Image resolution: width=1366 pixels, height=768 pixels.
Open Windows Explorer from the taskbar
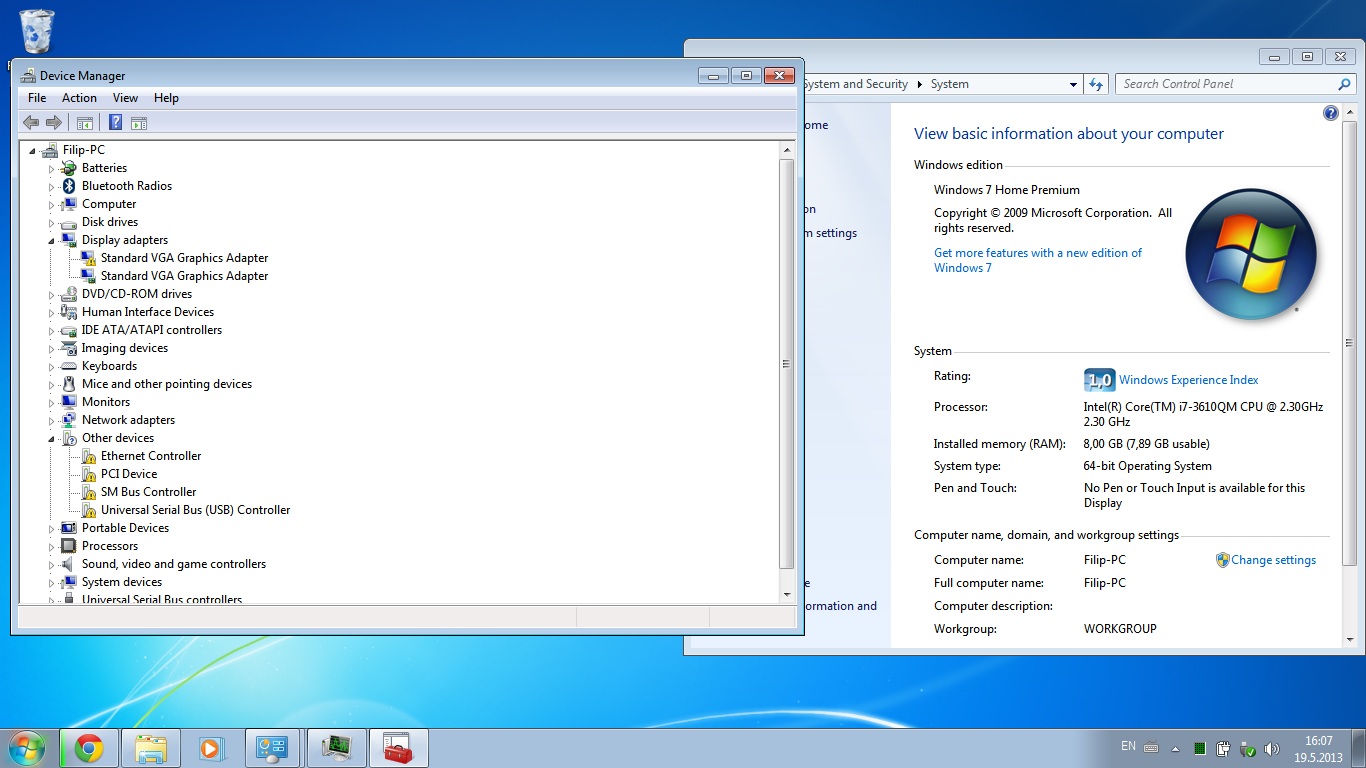coord(151,748)
